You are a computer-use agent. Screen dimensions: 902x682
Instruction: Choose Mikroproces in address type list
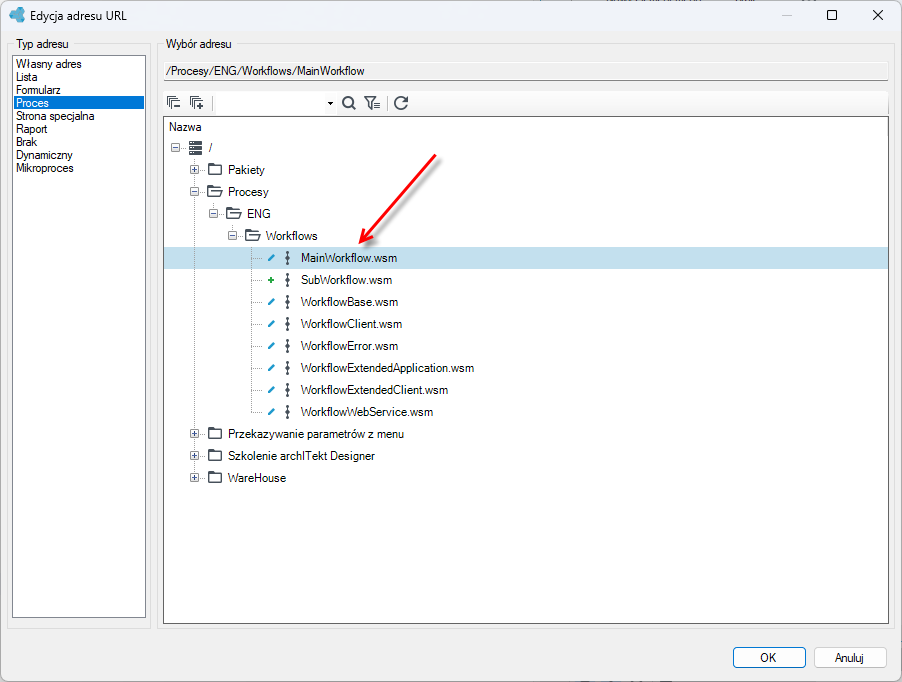(45, 168)
